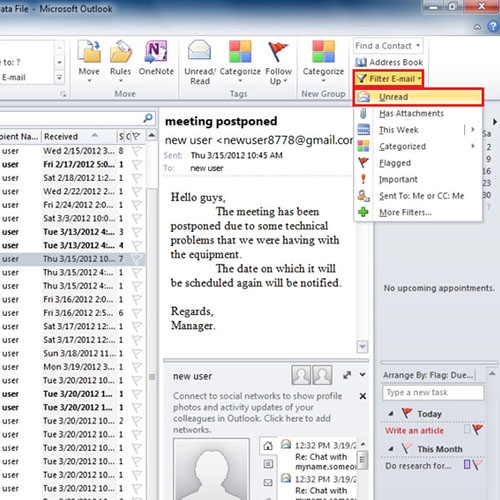500x500 pixels.
Task: Enlarge the People Pane with the diagonal arrow
Action: pos(347,375)
